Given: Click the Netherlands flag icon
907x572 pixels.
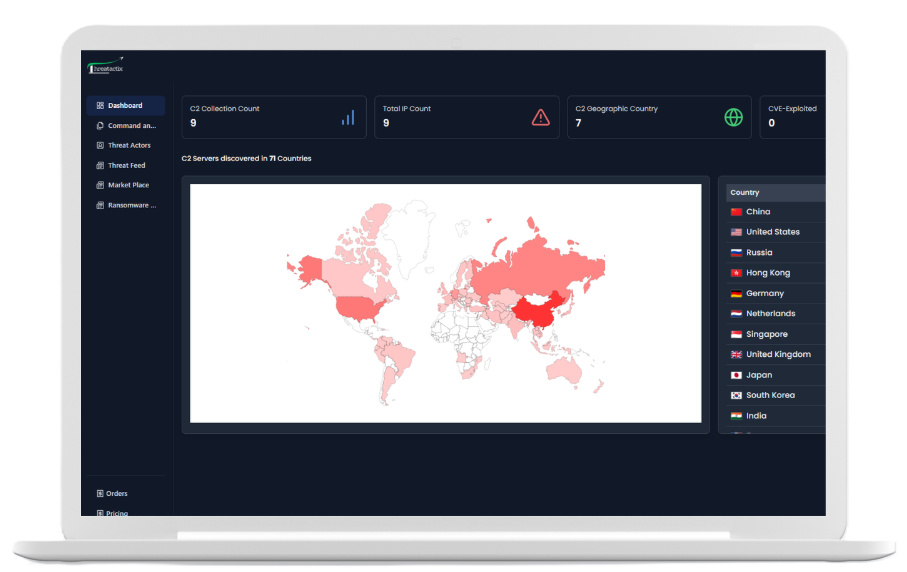Looking at the screenshot, I should (x=736, y=313).
